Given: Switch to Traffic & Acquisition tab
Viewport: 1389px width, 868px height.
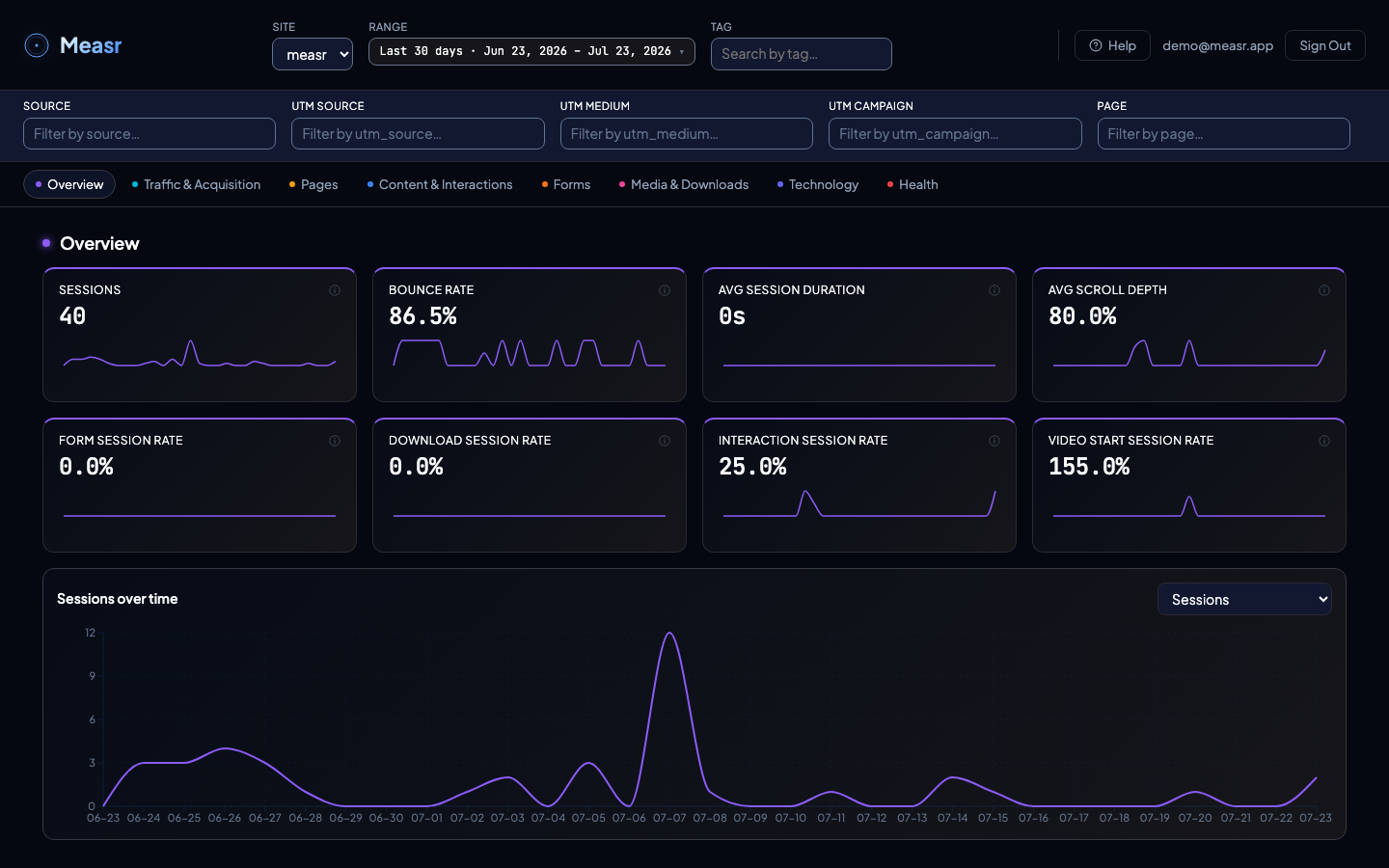Looking at the screenshot, I should (197, 184).
